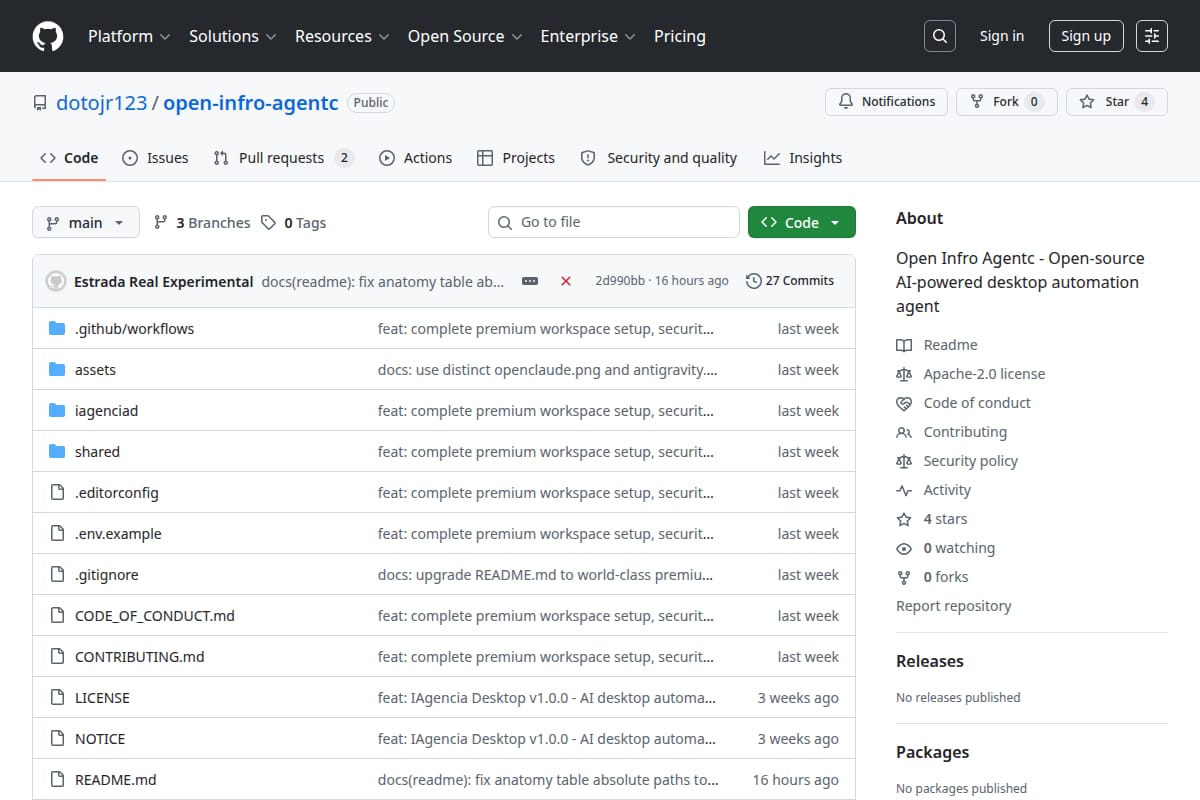Open the CONTRIBUTING.md file

(x=140, y=657)
